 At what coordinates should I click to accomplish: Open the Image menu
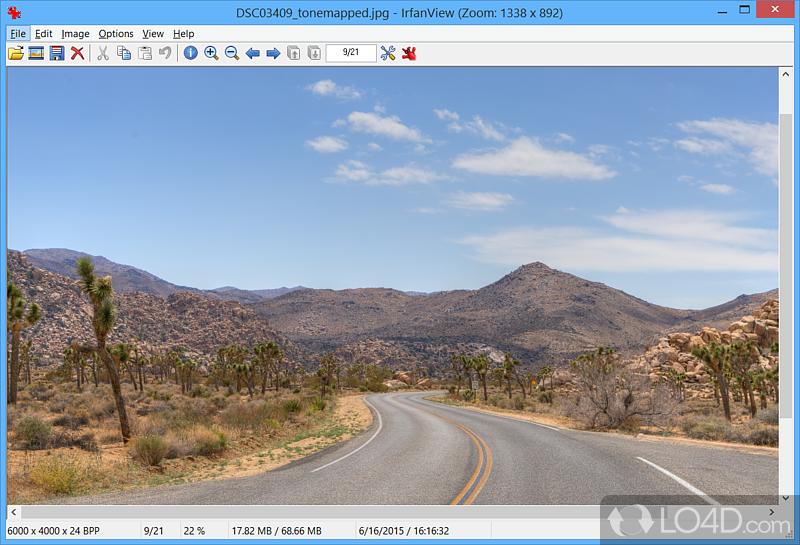point(75,34)
